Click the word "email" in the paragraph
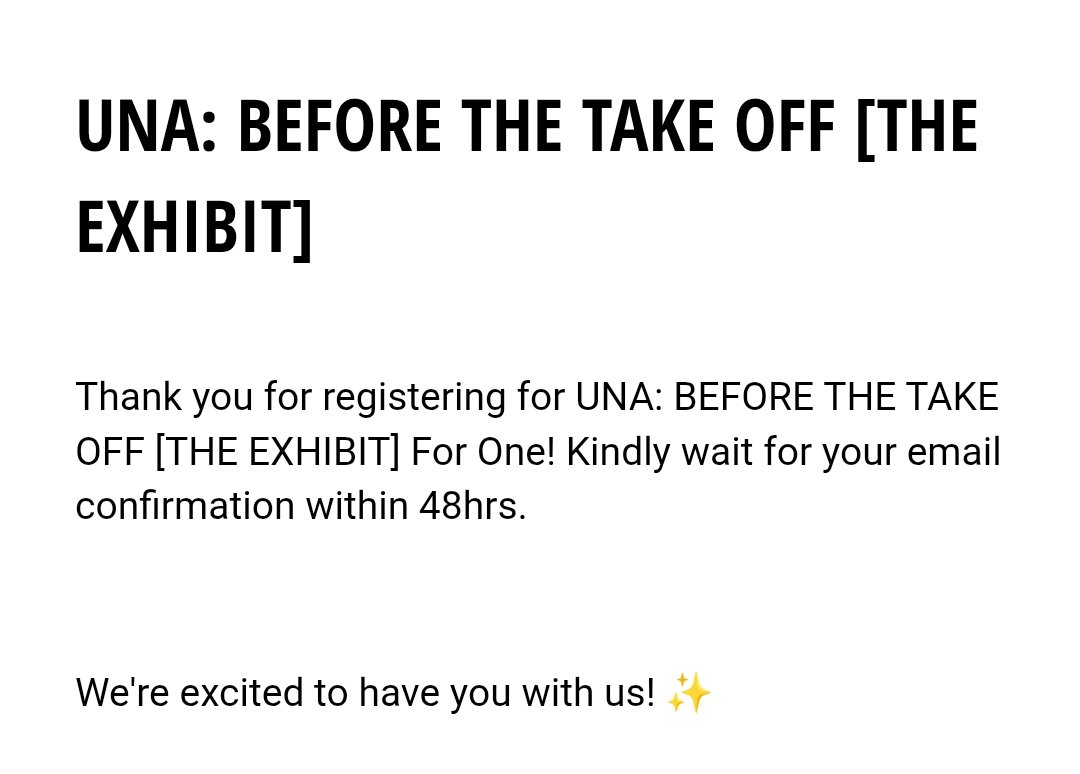1080x774 pixels. click(x=953, y=452)
